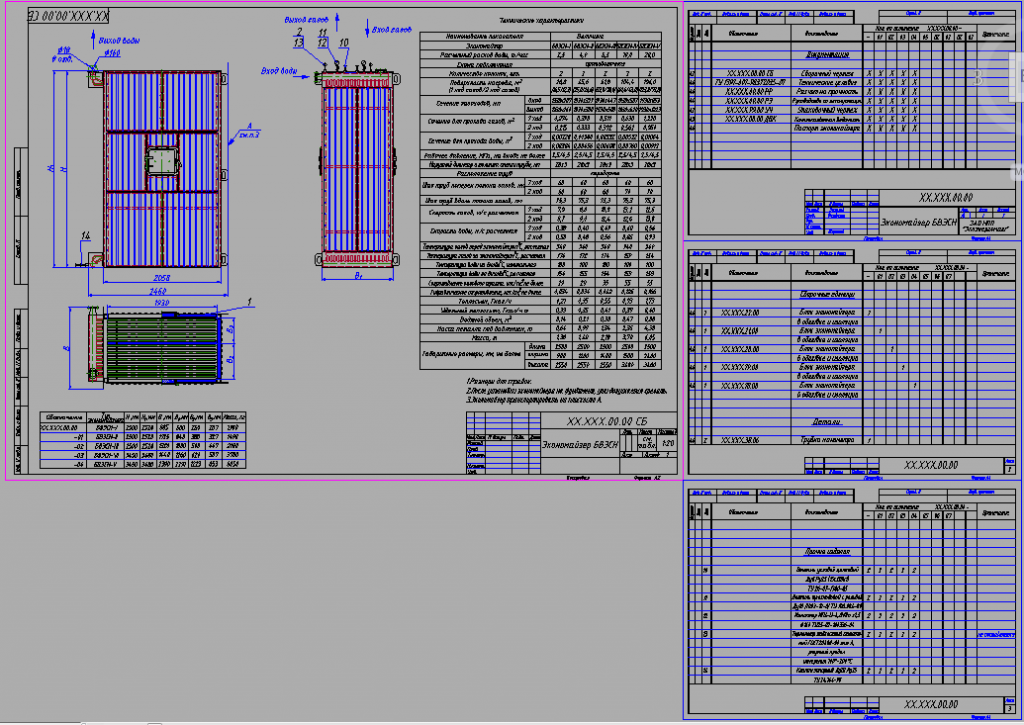Click the 1:20 scale value
The width and height of the screenshot is (1024, 725).
667,443
